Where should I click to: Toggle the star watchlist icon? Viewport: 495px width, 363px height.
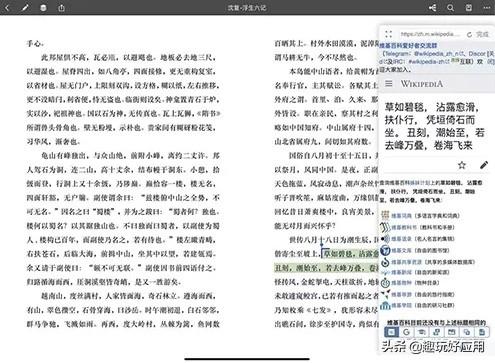click(x=462, y=165)
